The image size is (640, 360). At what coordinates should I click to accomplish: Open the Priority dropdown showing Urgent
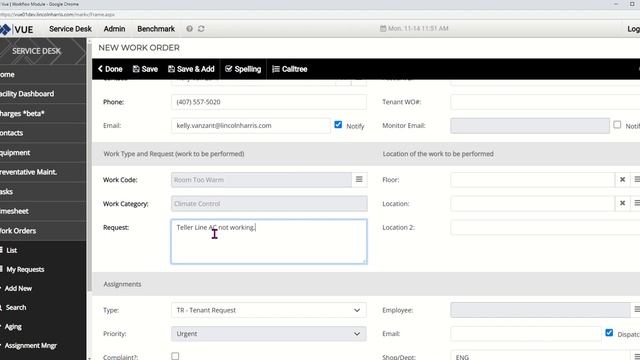click(x=269, y=334)
